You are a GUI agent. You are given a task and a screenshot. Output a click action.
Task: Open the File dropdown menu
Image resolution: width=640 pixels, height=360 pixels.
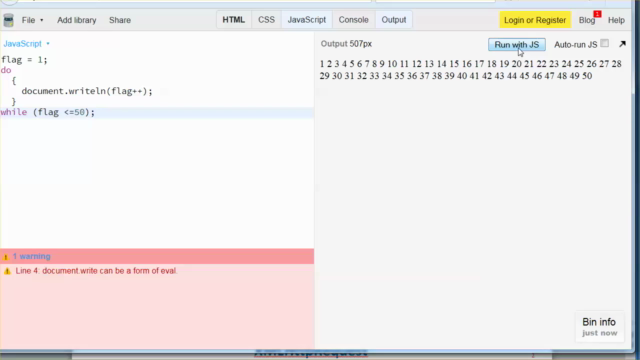tap(32, 20)
